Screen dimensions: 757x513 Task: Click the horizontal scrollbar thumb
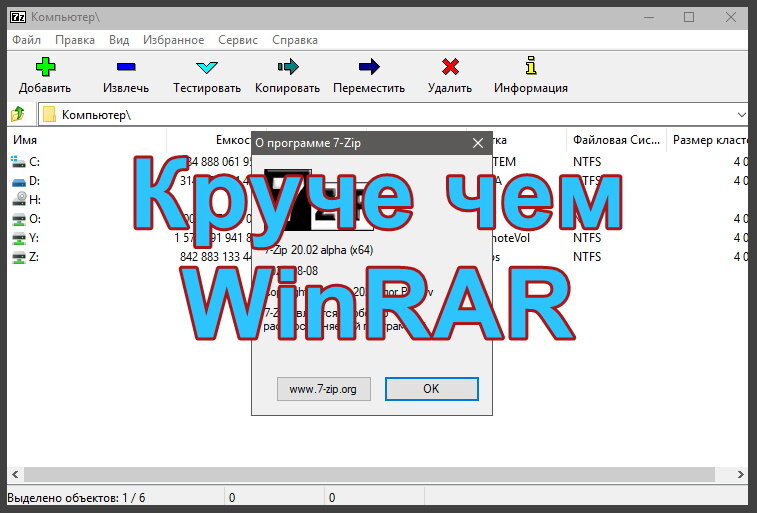point(369,474)
